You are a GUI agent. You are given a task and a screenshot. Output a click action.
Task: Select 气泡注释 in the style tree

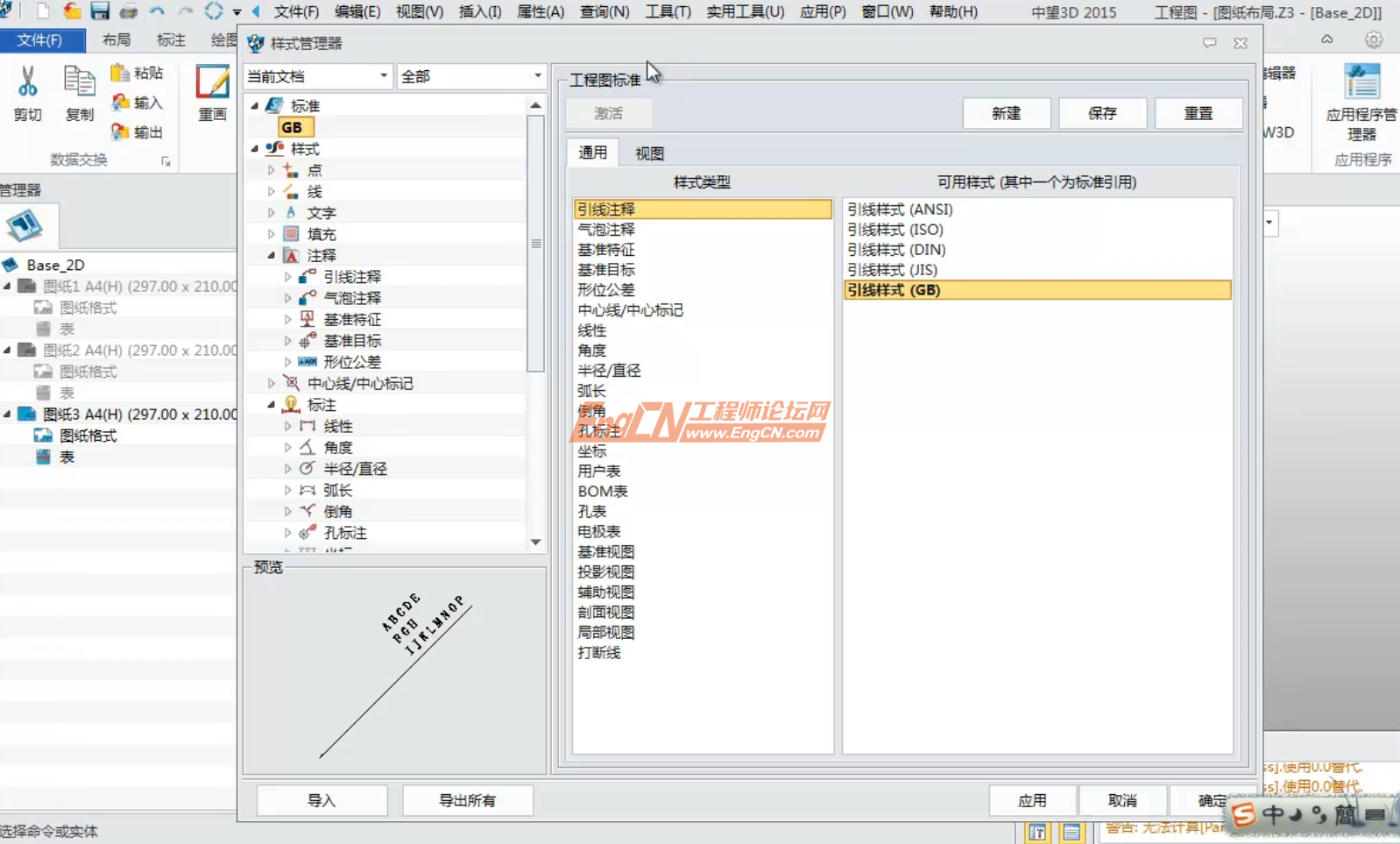point(352,298)
